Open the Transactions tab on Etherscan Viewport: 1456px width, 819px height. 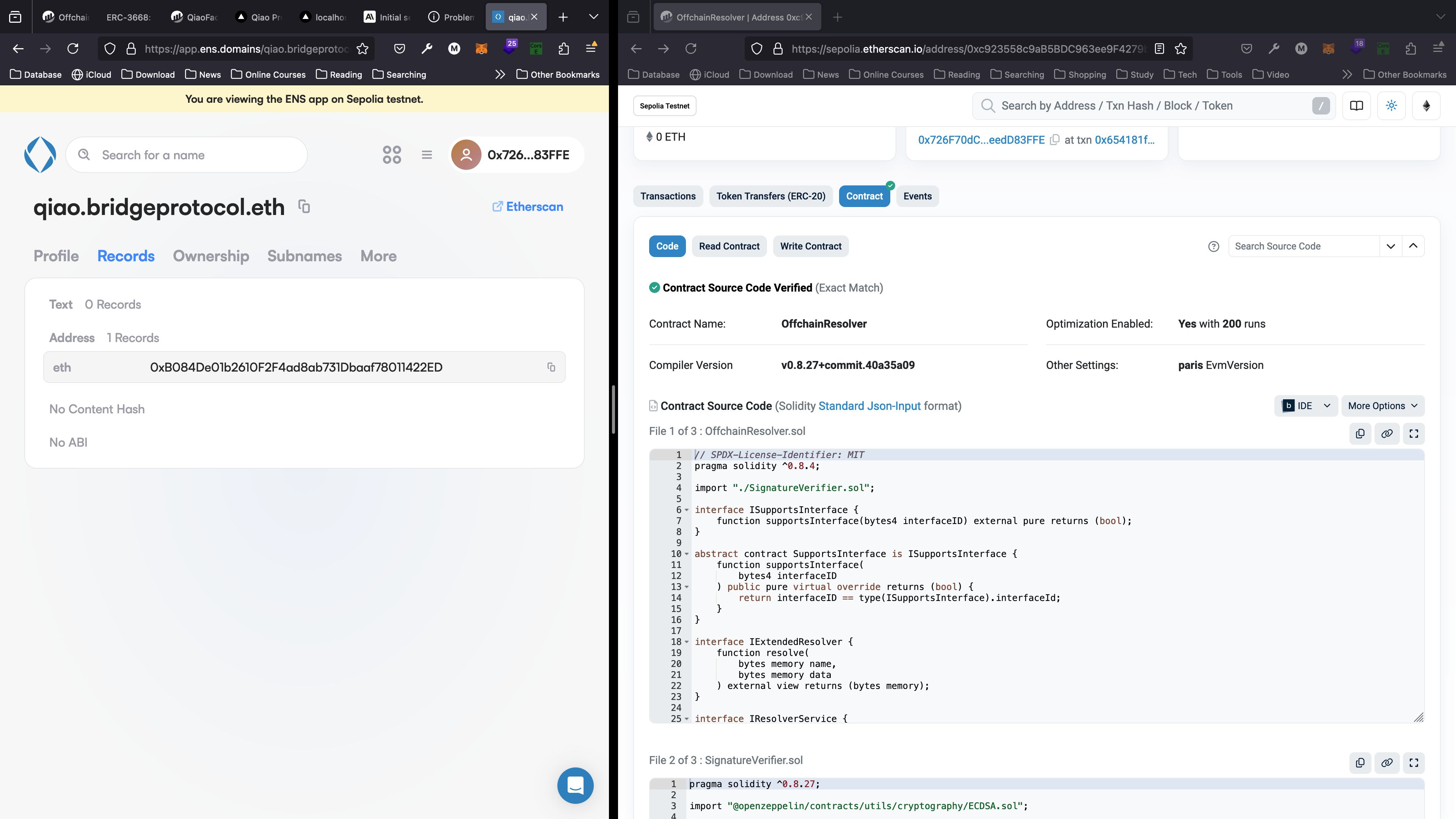coord(668,196)
